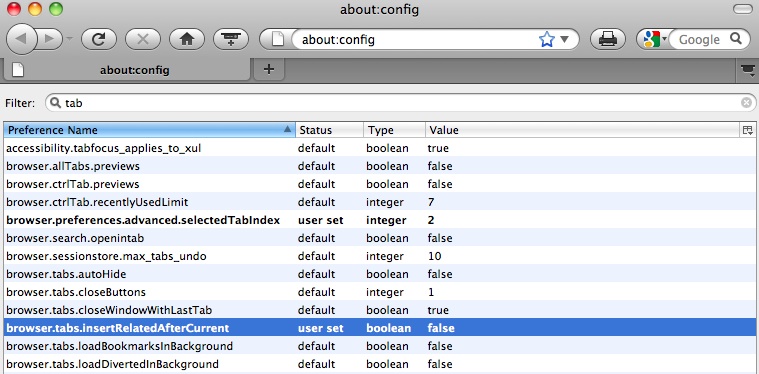Select browser.ctrlTab.recentlyUsedLimit preference

[x=380, y=202]
